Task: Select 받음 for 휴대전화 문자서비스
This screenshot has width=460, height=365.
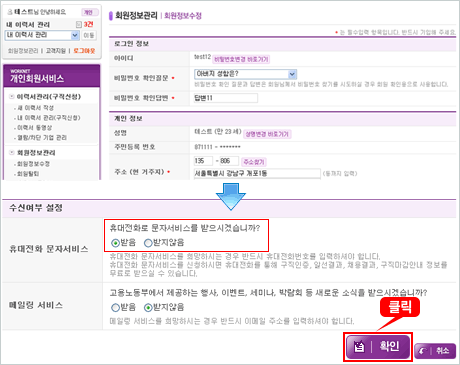Action: (x=115, y=243)
